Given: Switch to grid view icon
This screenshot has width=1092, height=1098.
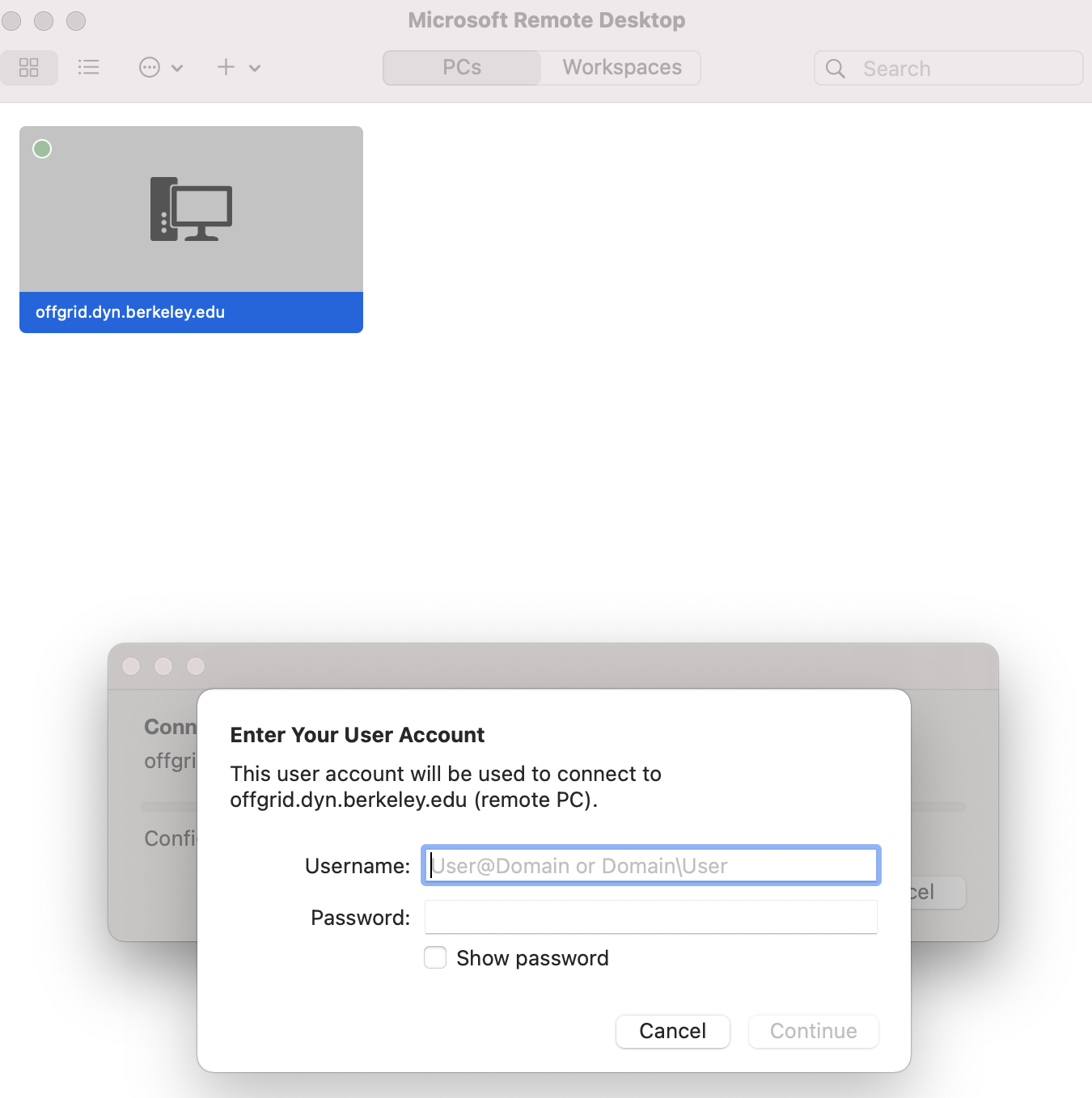Looking at the screenshot, I should [29, 68].
